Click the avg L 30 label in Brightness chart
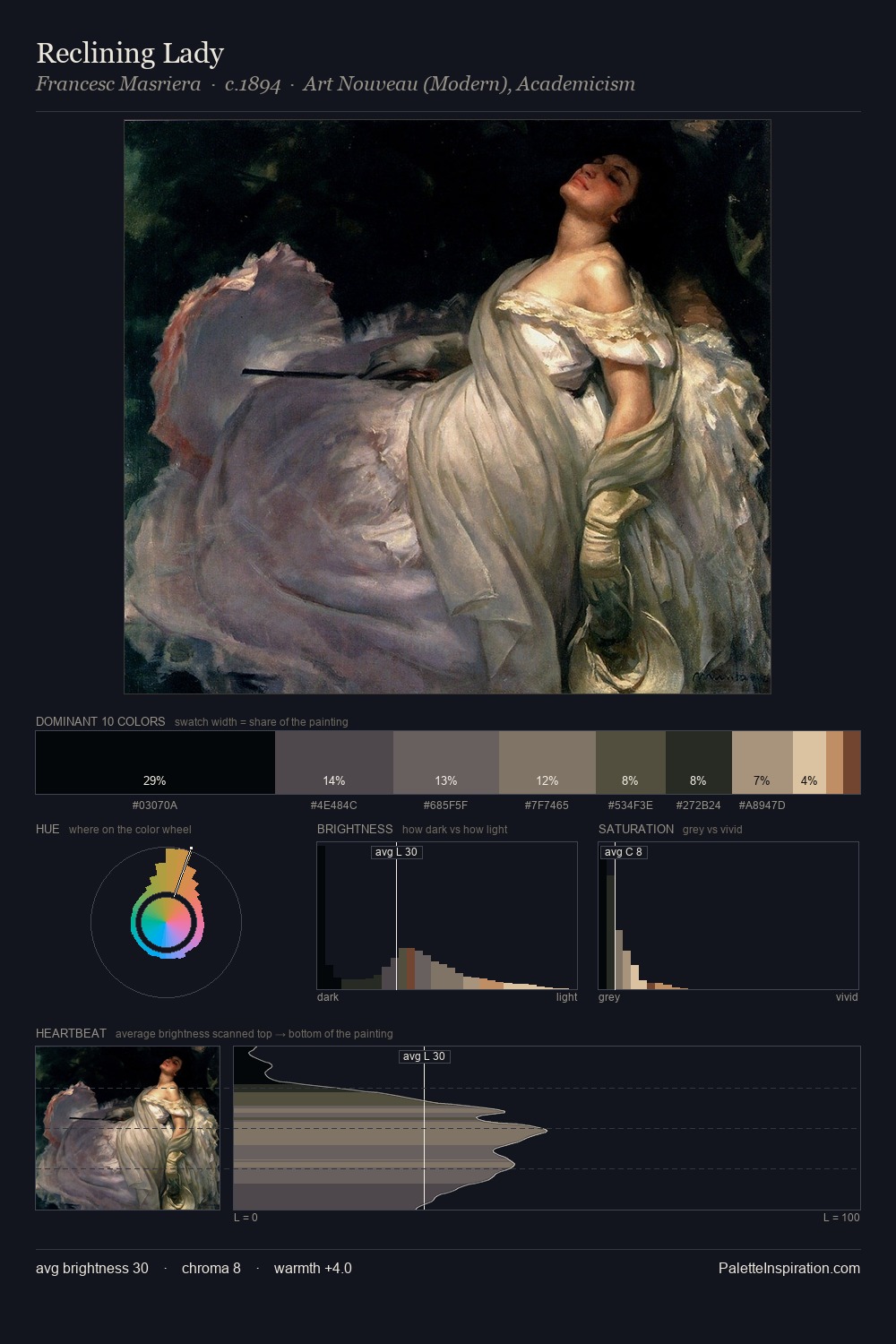896x1344 pixels. tap(396, 852)
